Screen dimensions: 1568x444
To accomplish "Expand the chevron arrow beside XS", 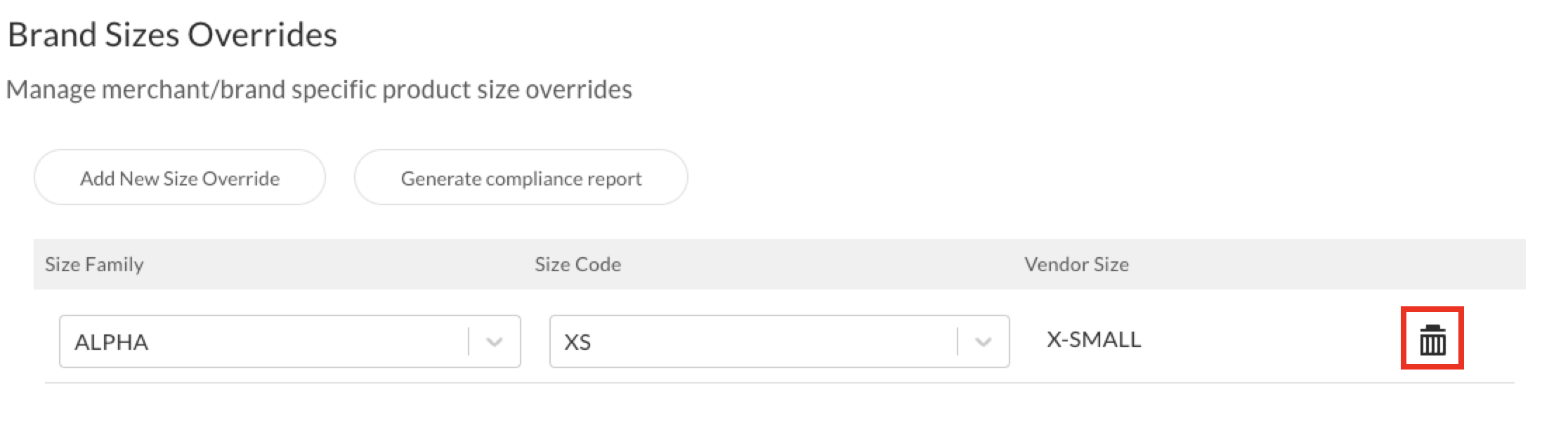I will coord(984,342).
